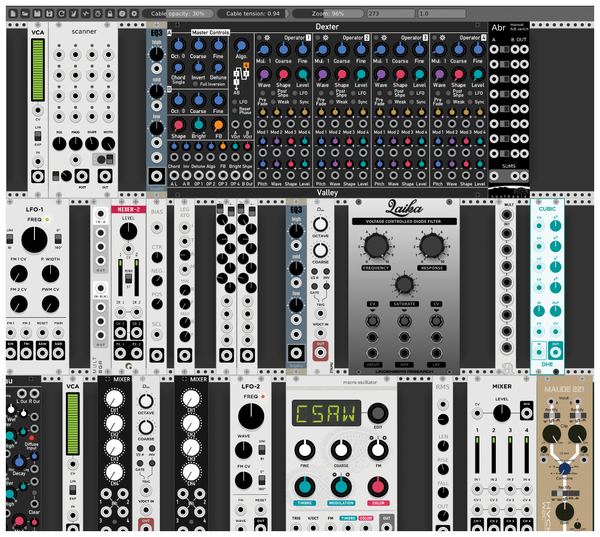The image size is (600, 537).
Task: Click the New patch toolbar icon
Action: click(13, 13)
